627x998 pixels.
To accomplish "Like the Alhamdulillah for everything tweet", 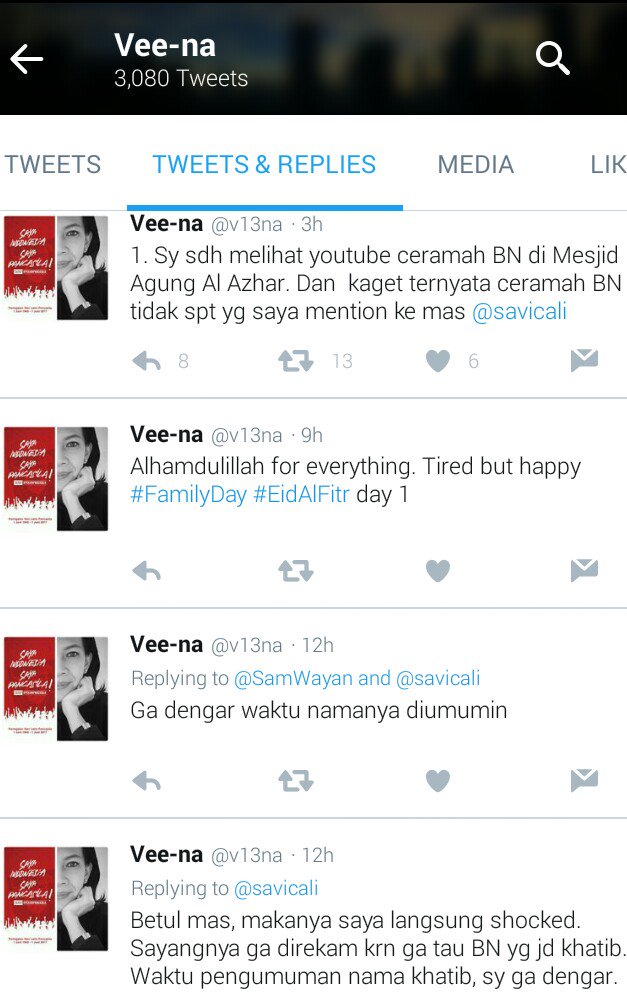I will click(x=438, y=571).
